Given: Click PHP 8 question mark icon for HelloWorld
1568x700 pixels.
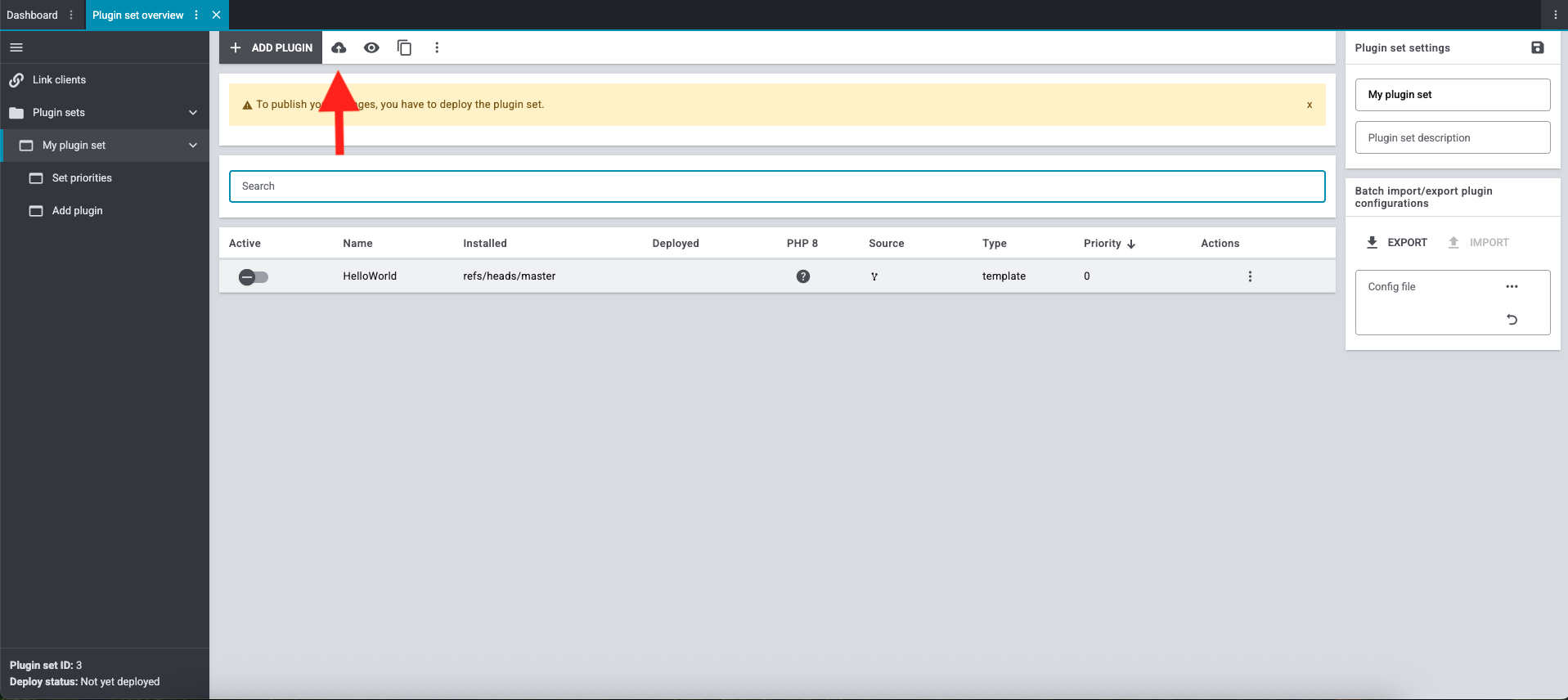Looking at the screenshot, I should coord(803,276).
